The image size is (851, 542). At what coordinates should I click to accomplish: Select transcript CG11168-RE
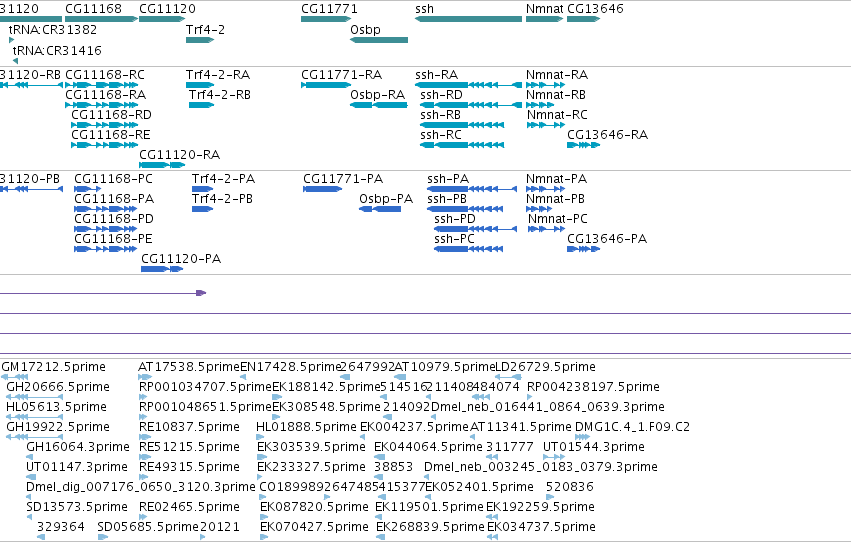tap(111, 135)
